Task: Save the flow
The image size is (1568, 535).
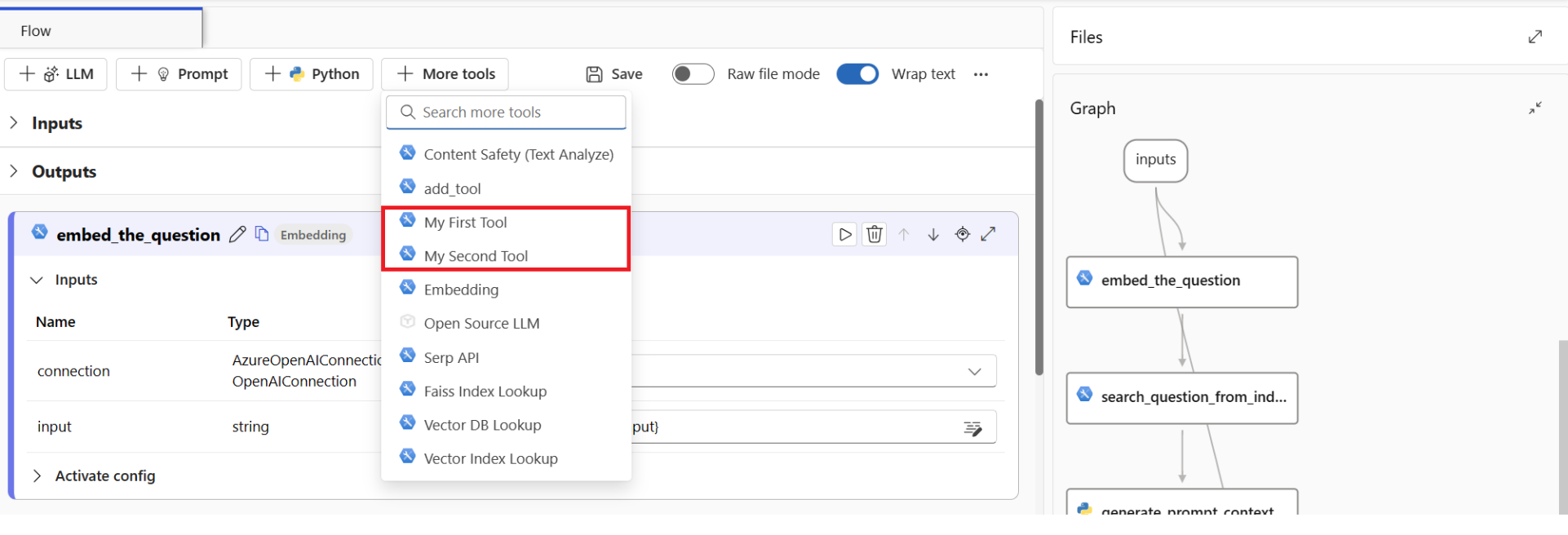Action: tap(614, 74)
